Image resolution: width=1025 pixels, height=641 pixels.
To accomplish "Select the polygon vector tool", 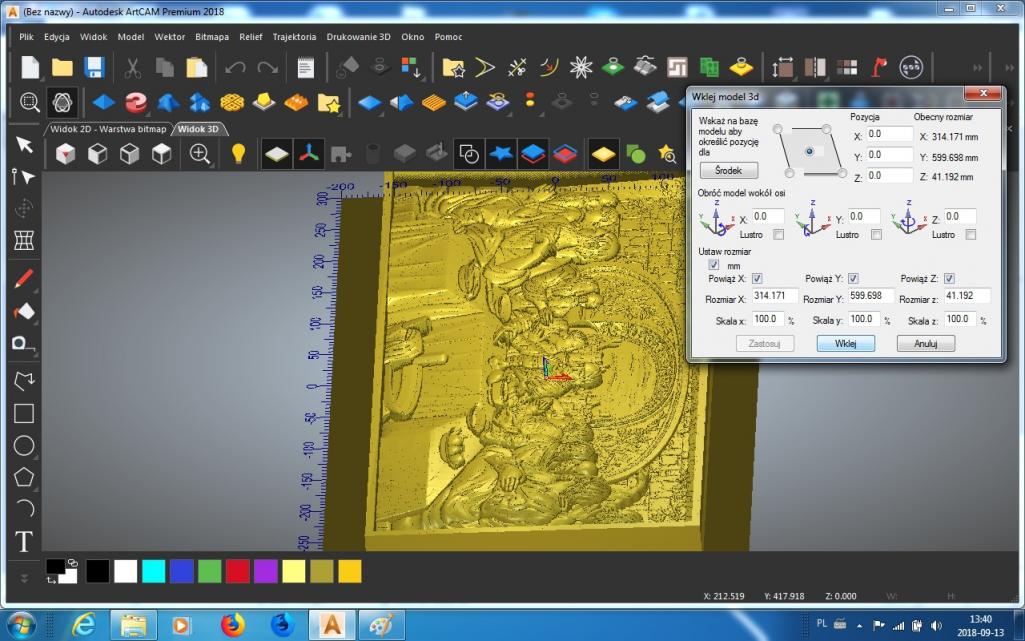I will (24, 477).
